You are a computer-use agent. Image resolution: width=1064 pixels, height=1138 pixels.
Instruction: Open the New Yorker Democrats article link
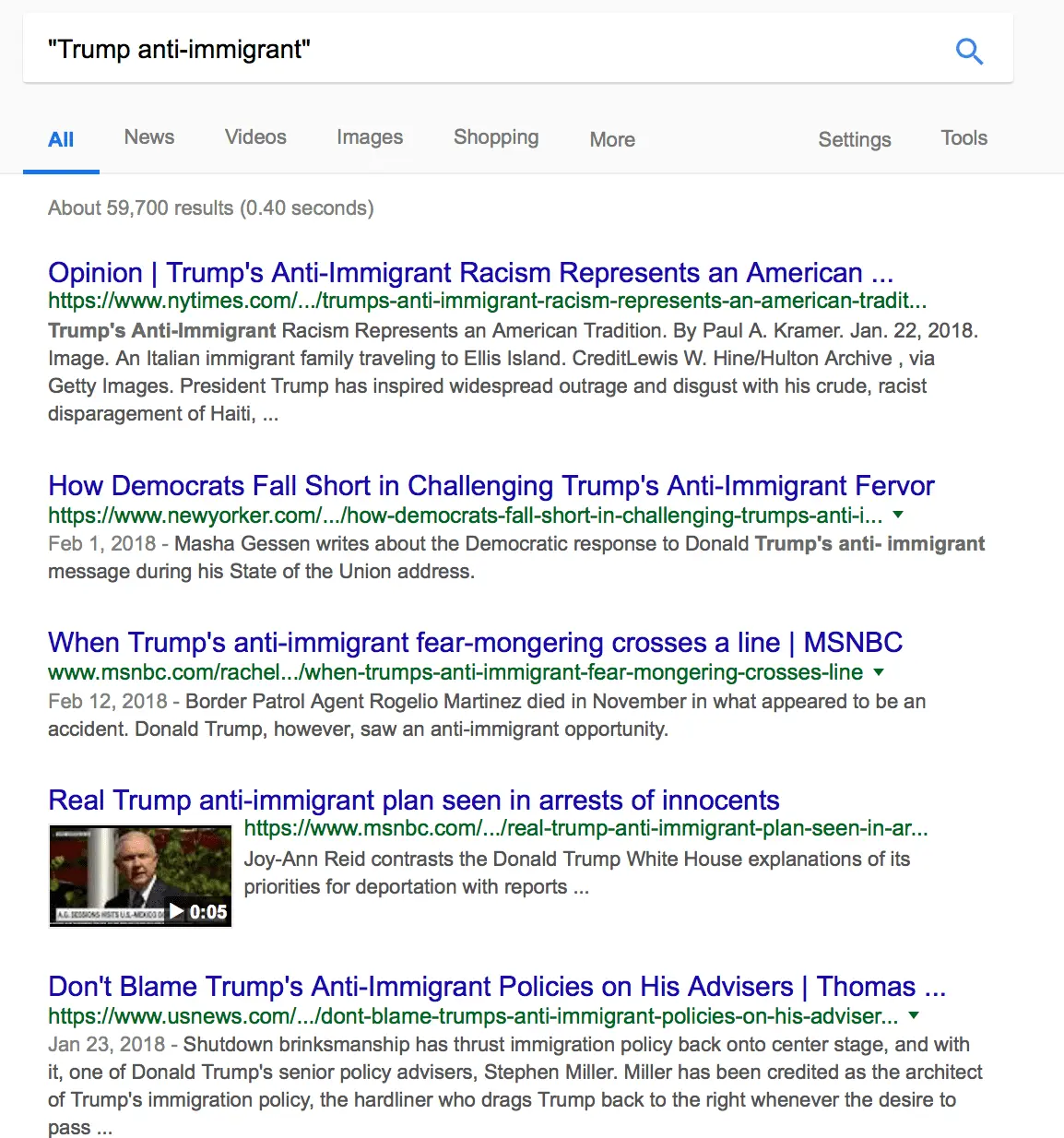[491, 486]
